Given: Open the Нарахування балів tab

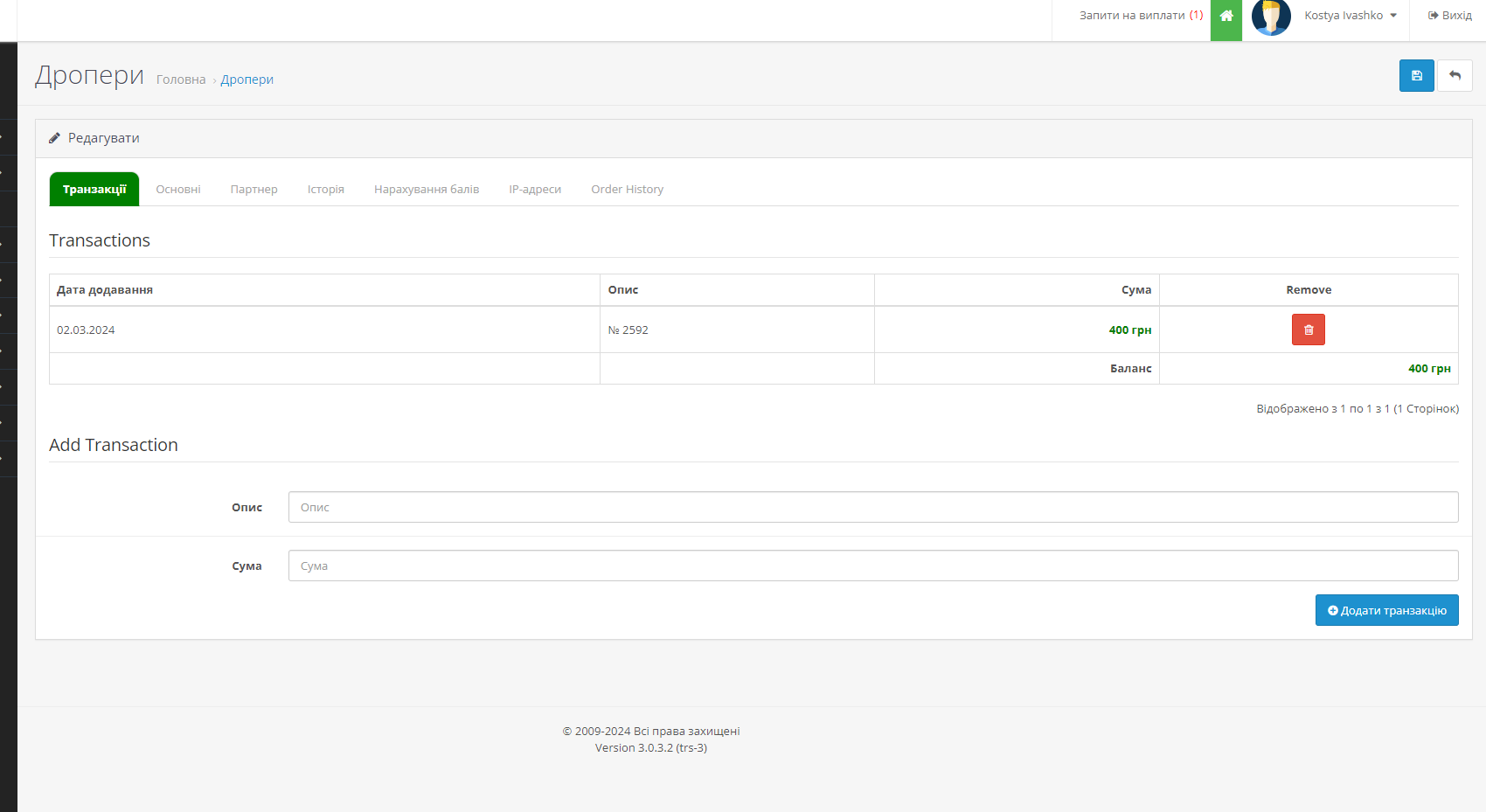Looking at the screenshot, I should click(x=427, y=190).
